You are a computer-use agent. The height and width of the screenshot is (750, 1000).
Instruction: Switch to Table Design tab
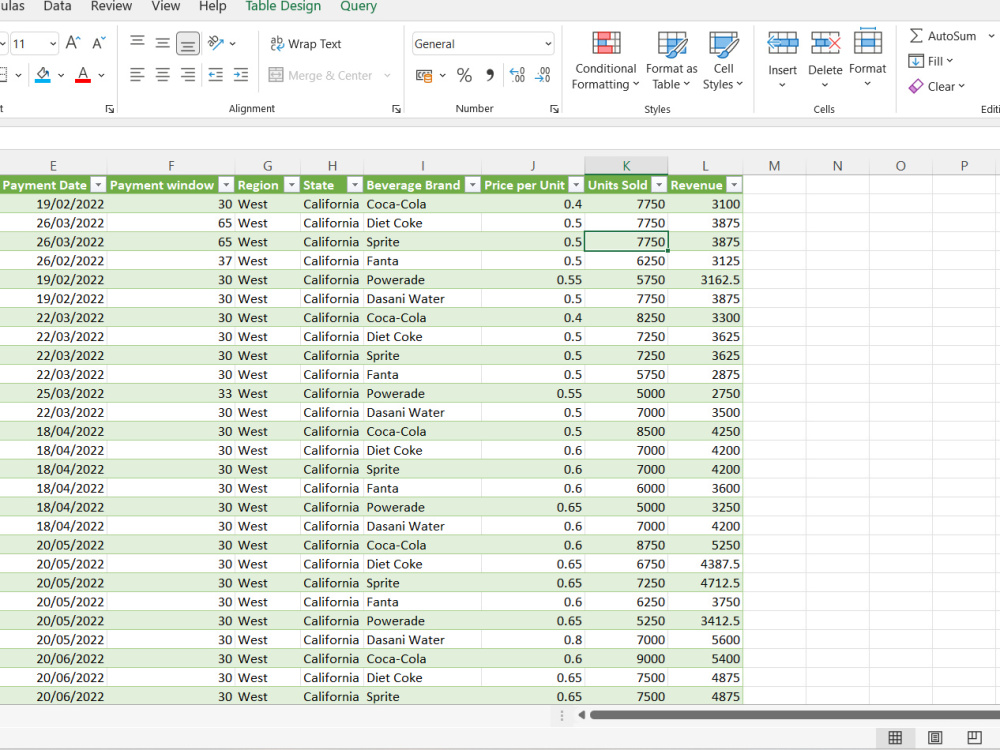click(283, 6)
